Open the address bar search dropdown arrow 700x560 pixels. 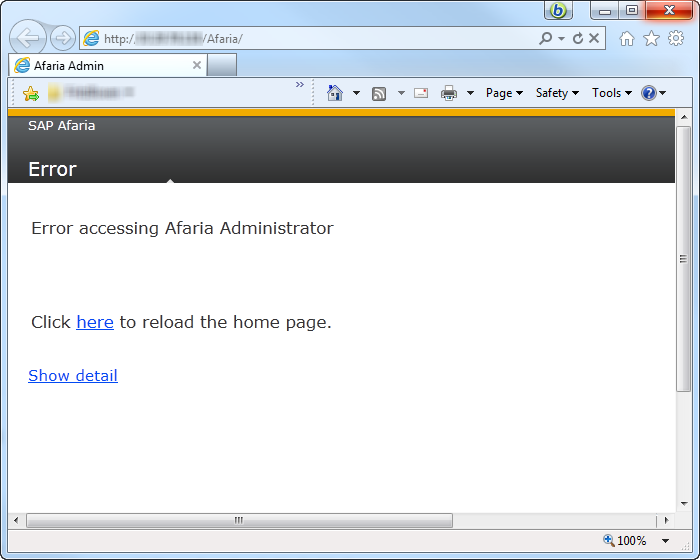pyautogui.click(x=561, y=39)
